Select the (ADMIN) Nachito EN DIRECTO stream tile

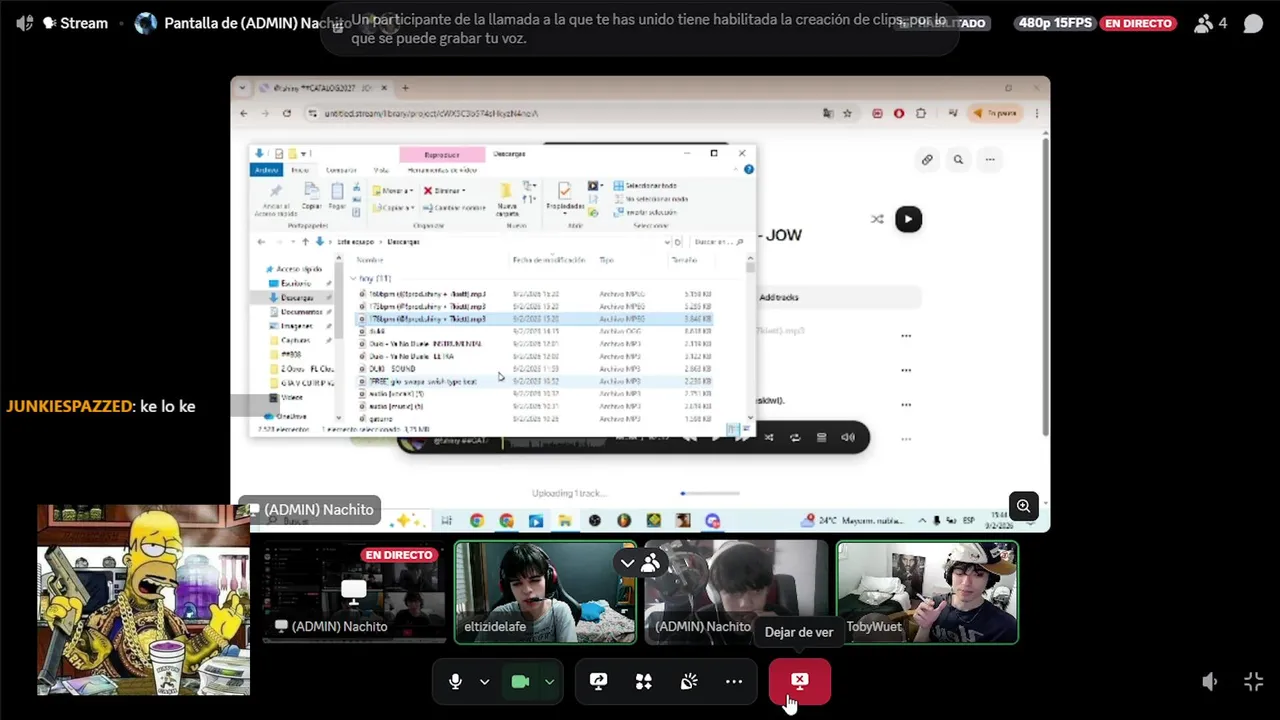point(354,592)
